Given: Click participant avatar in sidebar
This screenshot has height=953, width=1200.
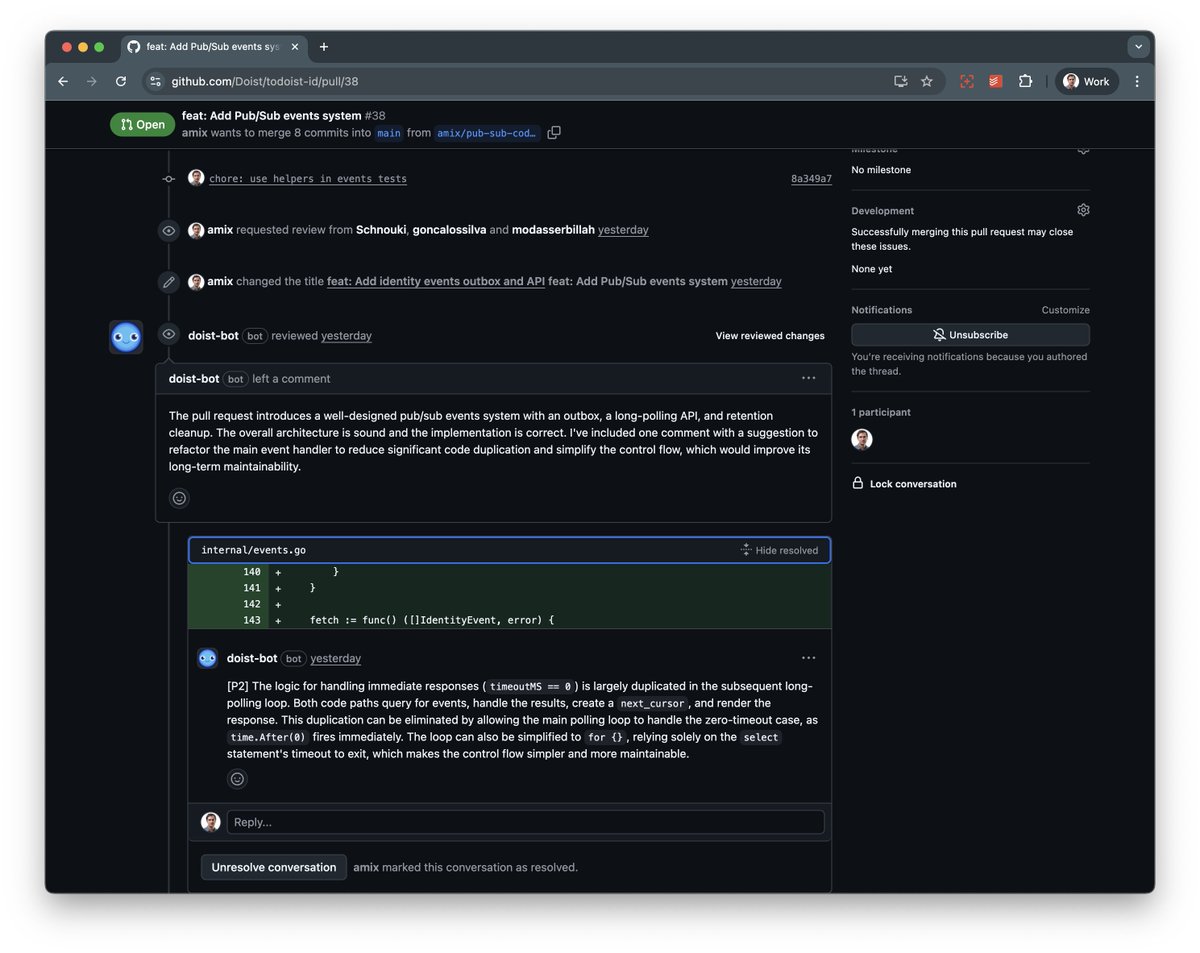Looking at the screenshot, I should click(862, 439).
